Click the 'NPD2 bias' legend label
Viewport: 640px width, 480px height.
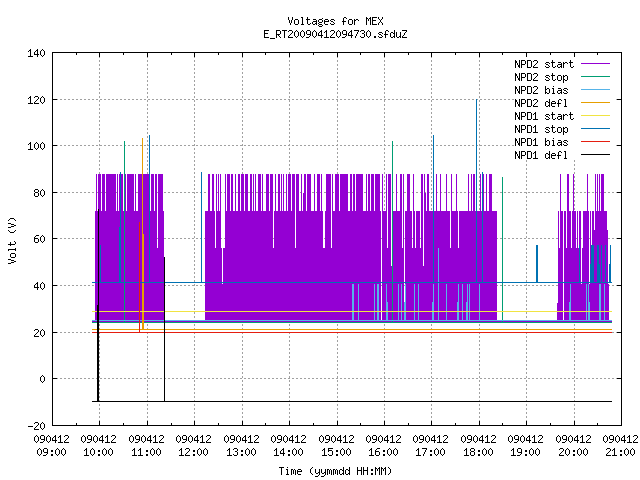[541, 90]
